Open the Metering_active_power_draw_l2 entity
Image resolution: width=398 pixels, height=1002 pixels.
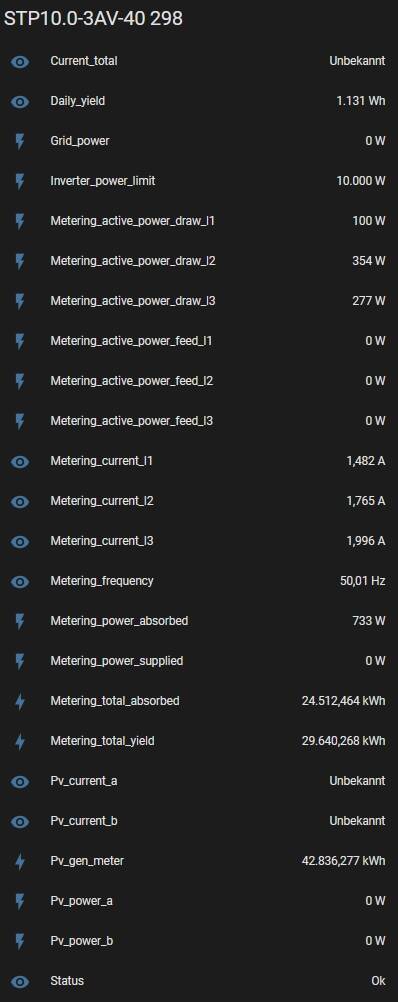click(199, 261)
